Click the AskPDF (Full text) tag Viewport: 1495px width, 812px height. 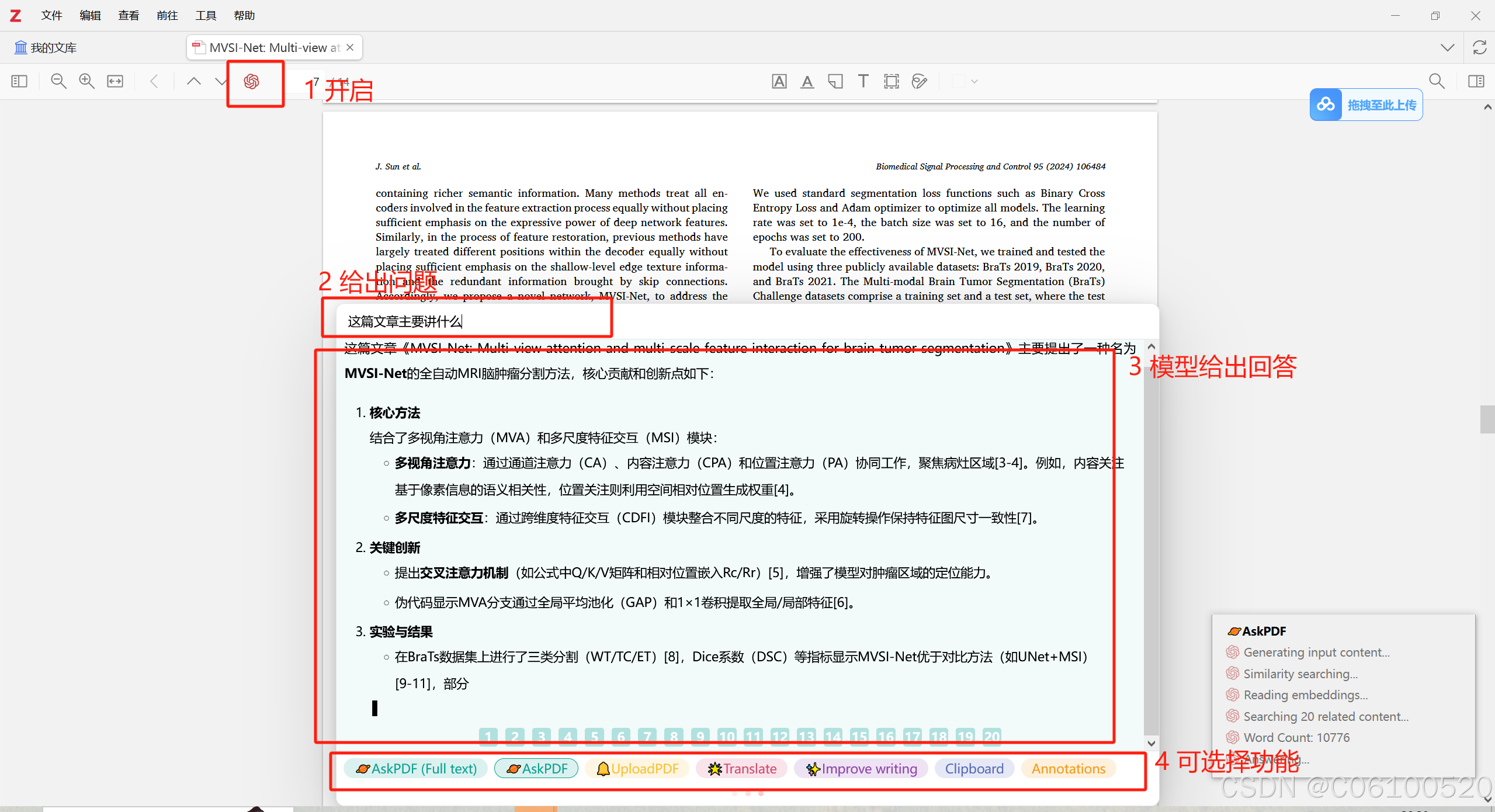click(x=416, y=769)
